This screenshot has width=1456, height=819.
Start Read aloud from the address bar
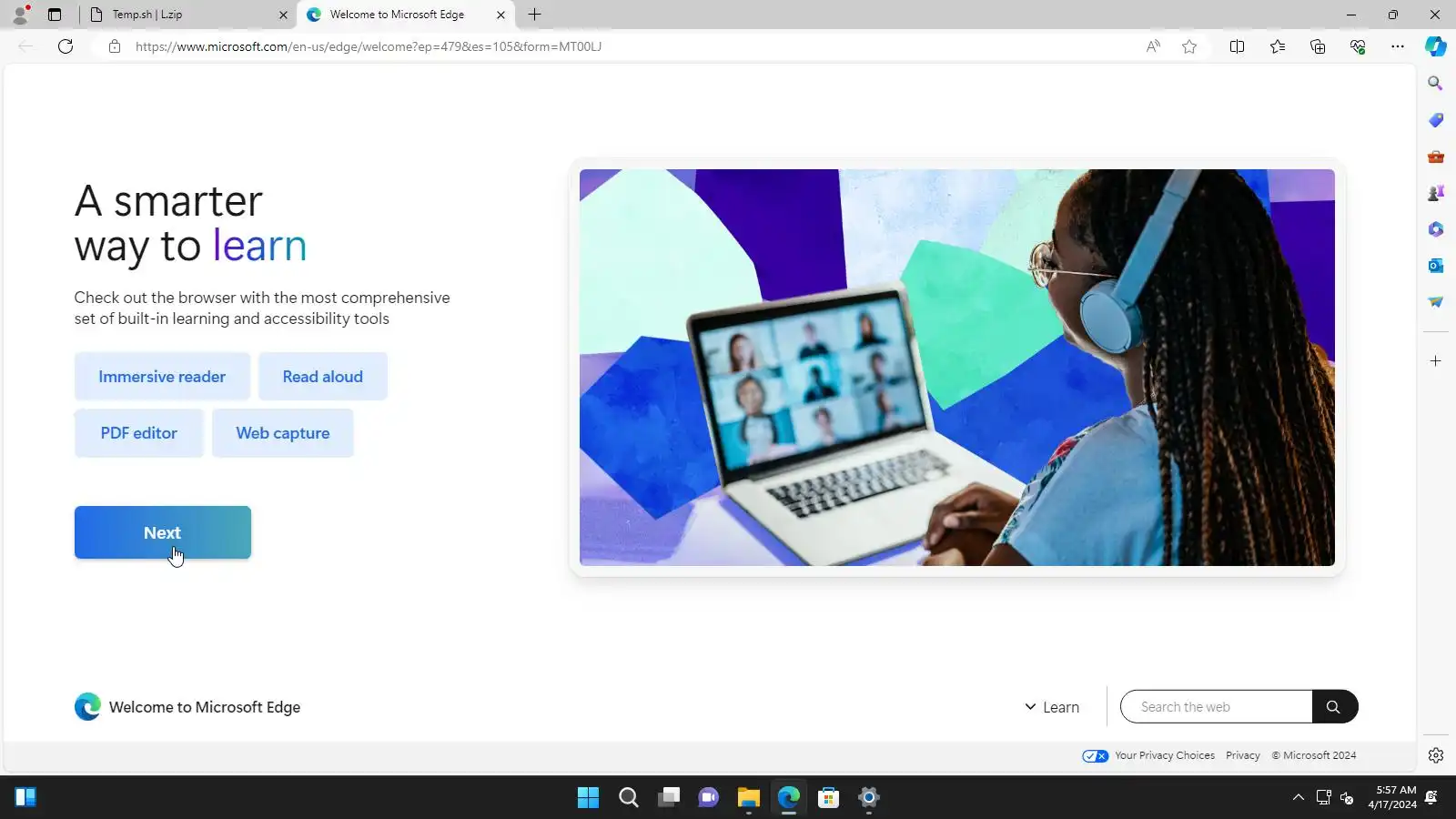pos(1153,46)
